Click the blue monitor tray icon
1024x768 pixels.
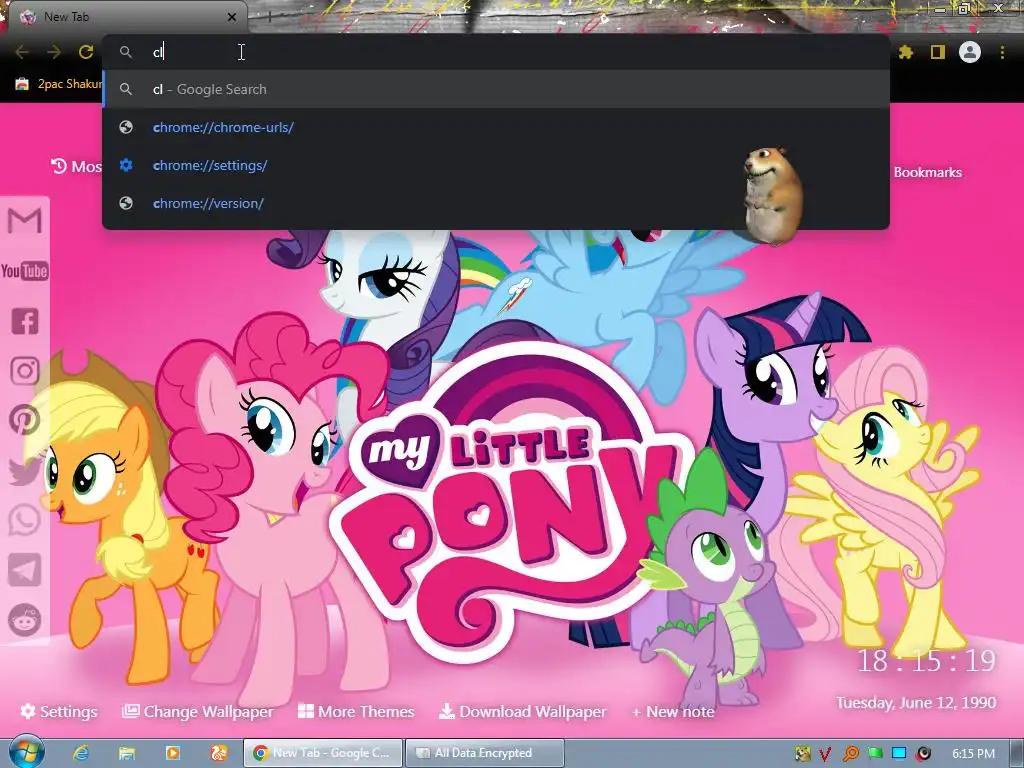click(x=899, y=754)
